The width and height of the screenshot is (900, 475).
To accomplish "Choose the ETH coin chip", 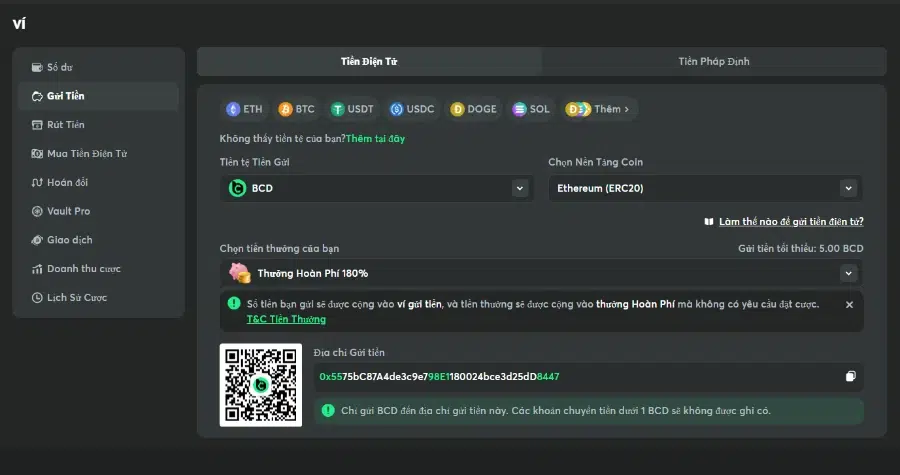I will [x=245, y=109].
